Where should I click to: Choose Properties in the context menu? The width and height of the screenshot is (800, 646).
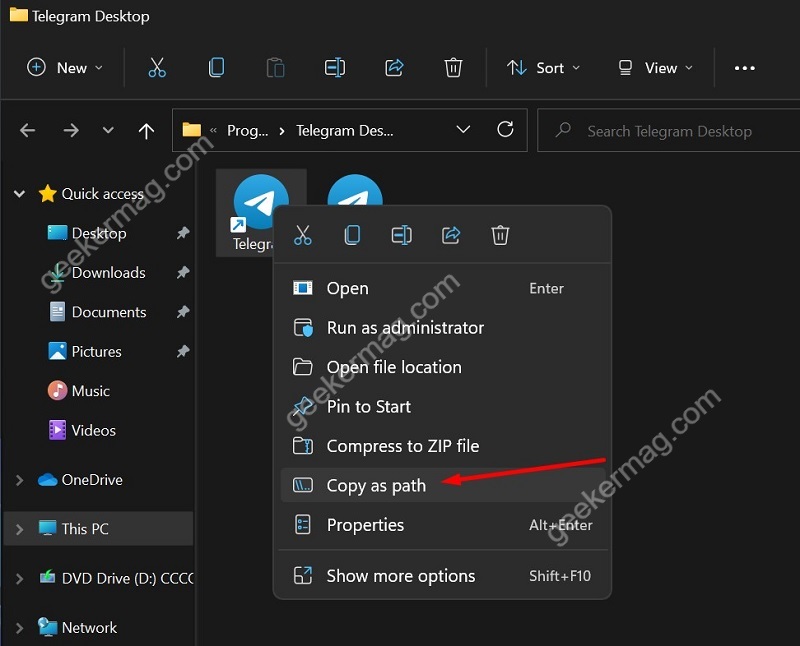pyautogui.click(x=443, y=525)
